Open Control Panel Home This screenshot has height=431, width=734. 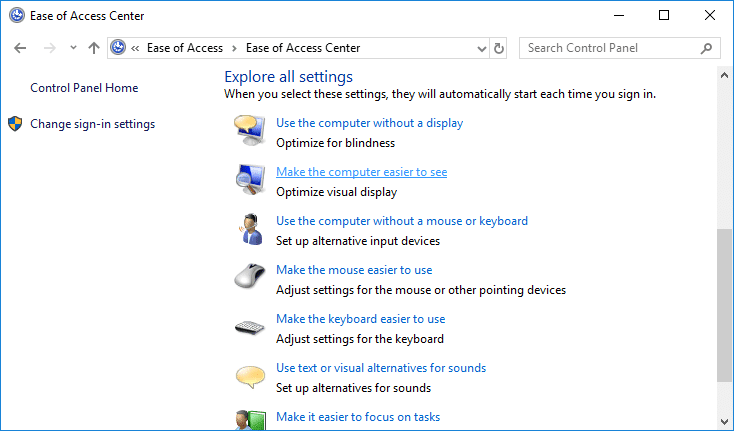coord(84,88)
